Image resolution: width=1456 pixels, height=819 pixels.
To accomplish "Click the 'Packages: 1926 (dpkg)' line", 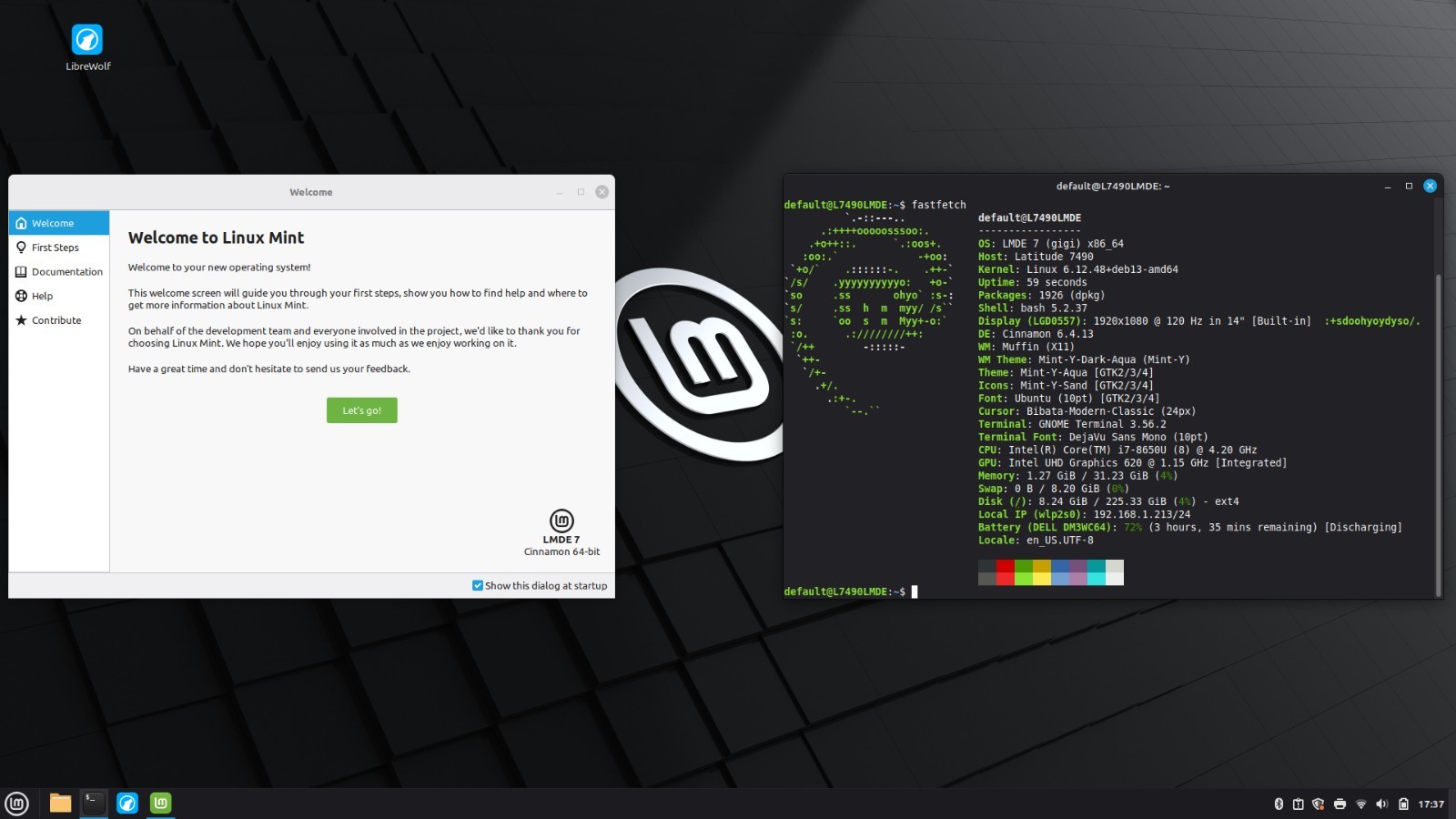I will click(x=1042, y=295).
